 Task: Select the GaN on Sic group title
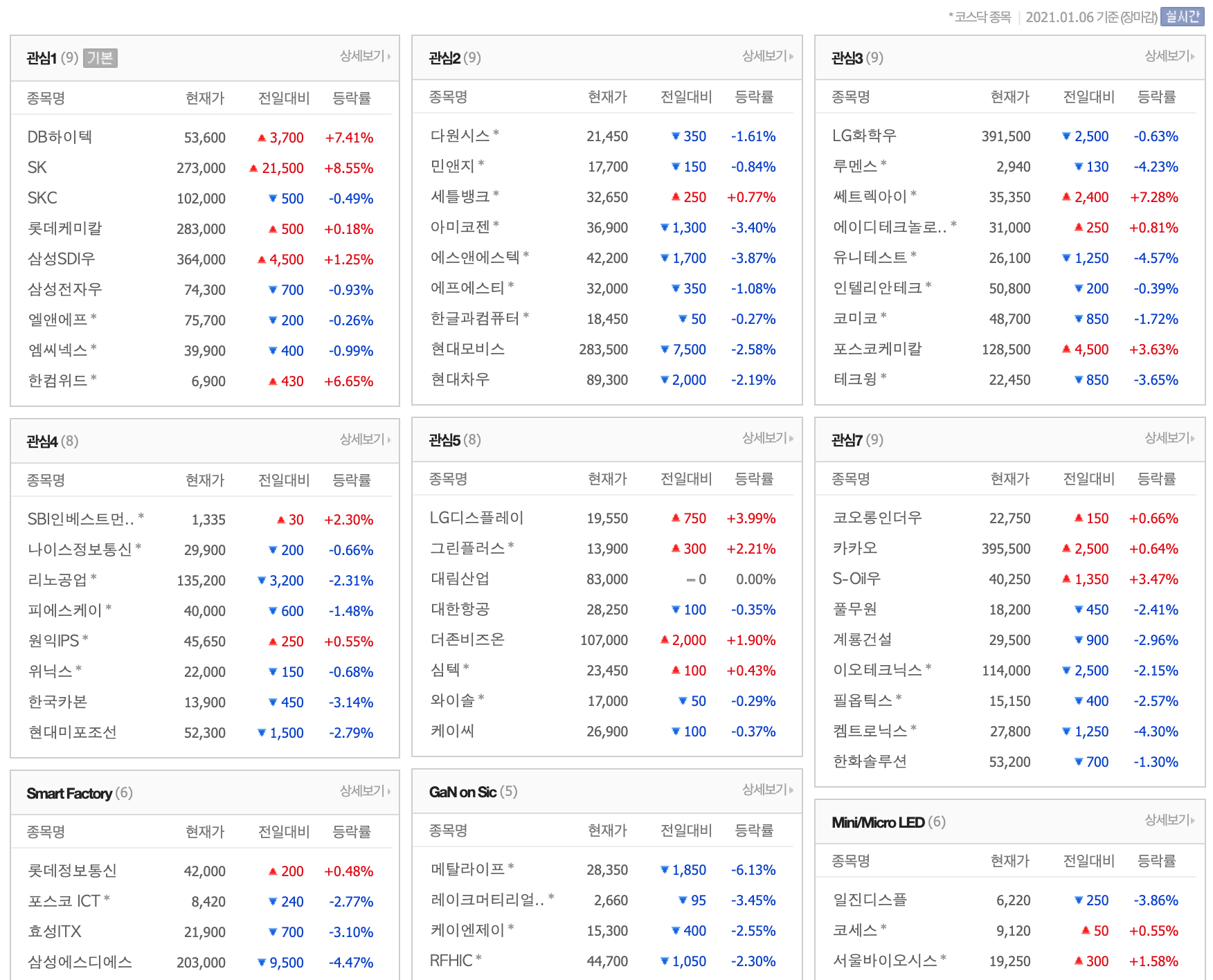pos(462,792)
